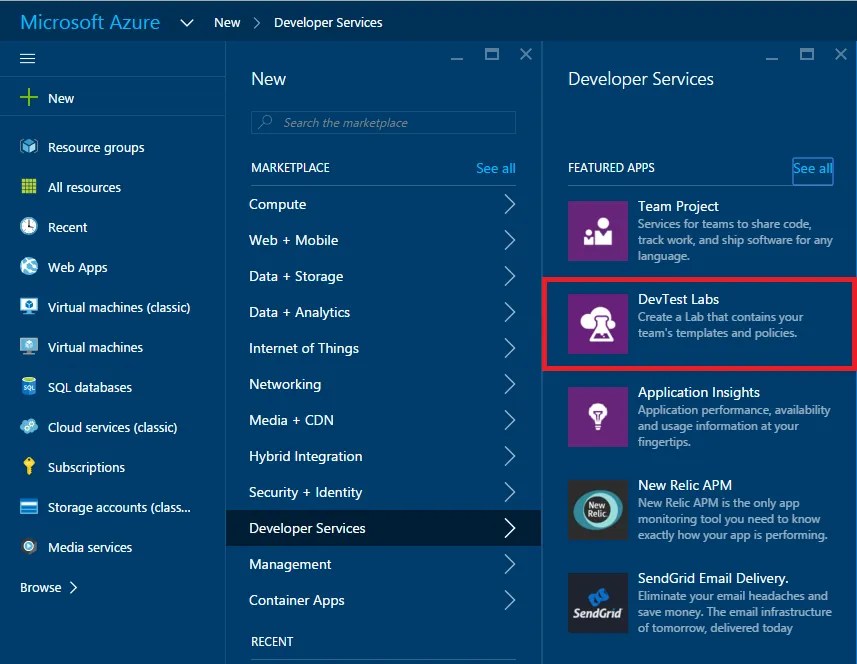Click the SQL databases label
The height and width of the screenshot is (664, 857).
click(90, 387)
